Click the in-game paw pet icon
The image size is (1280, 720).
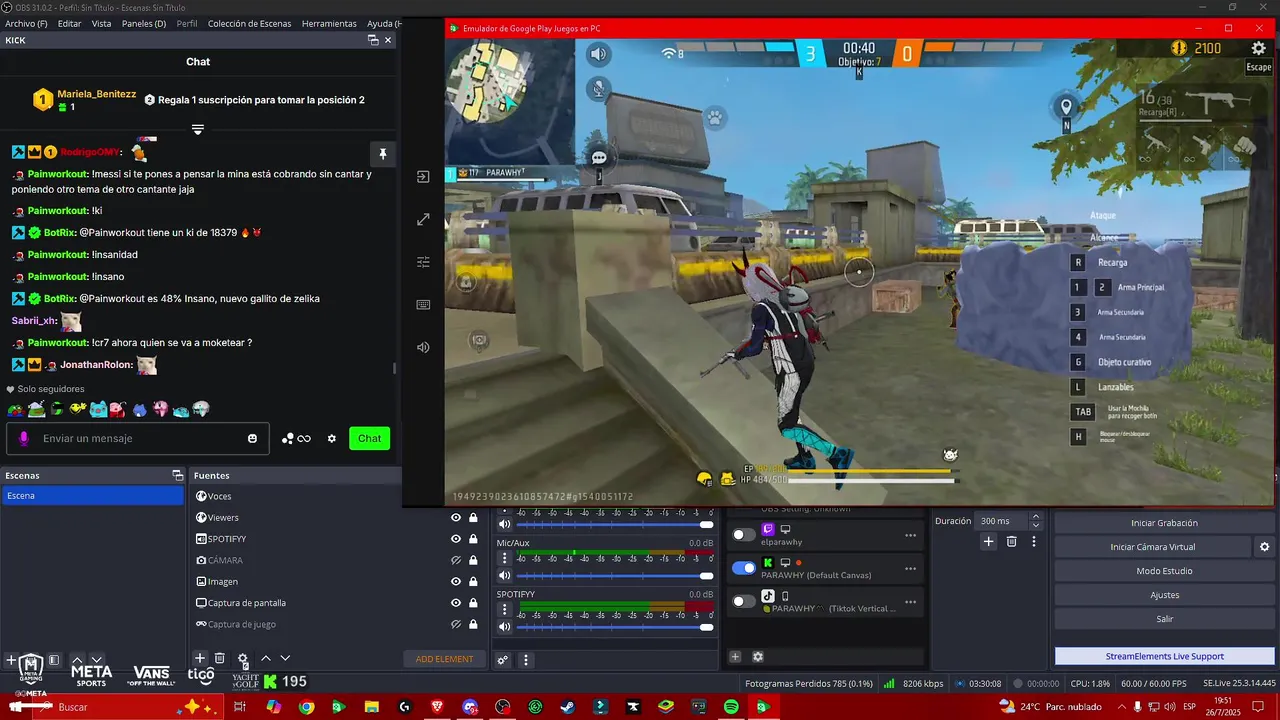tap(715, 118)
